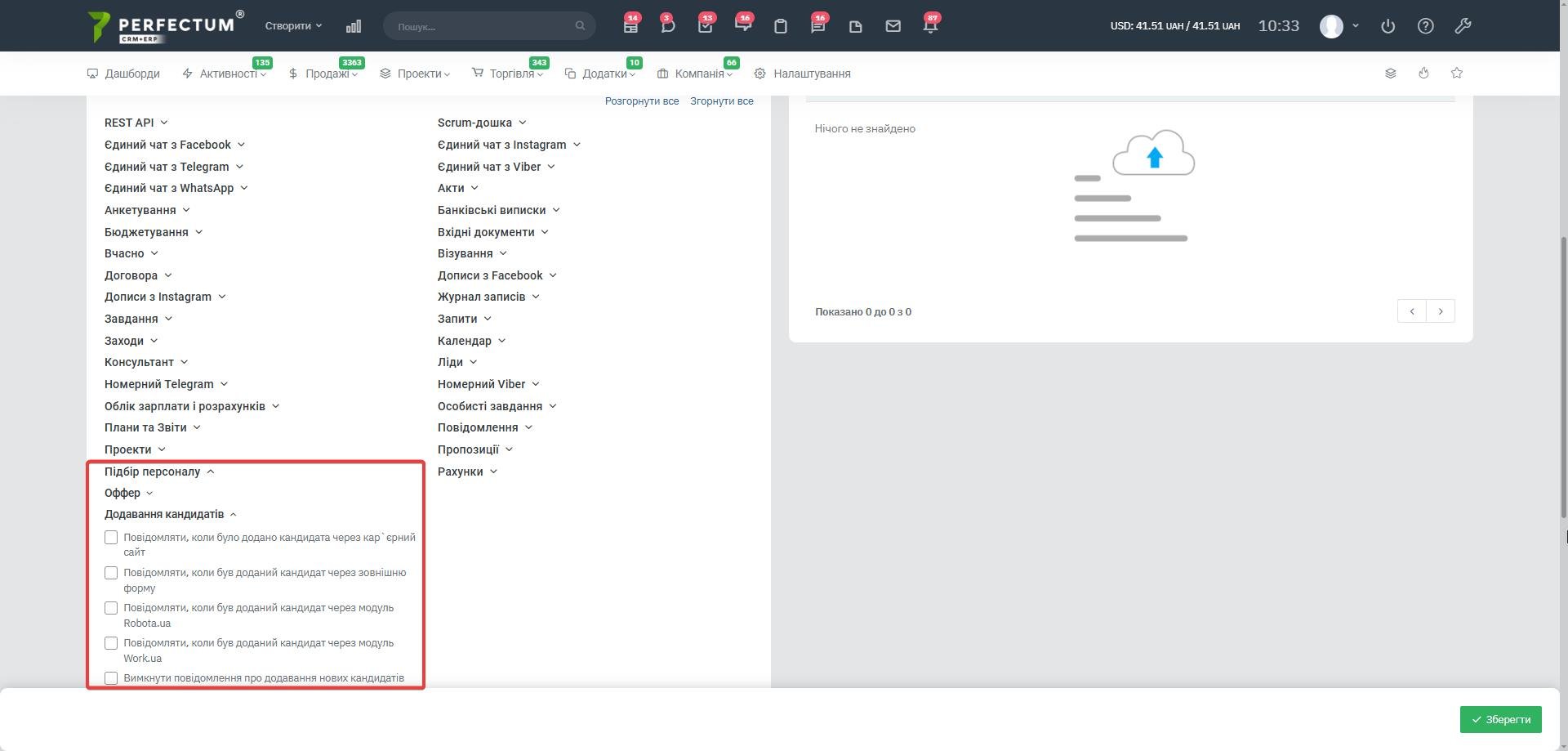Click the USD exchange rate text
Image resolution: width=1568 pixels, height=751 pixels.
1174,26
